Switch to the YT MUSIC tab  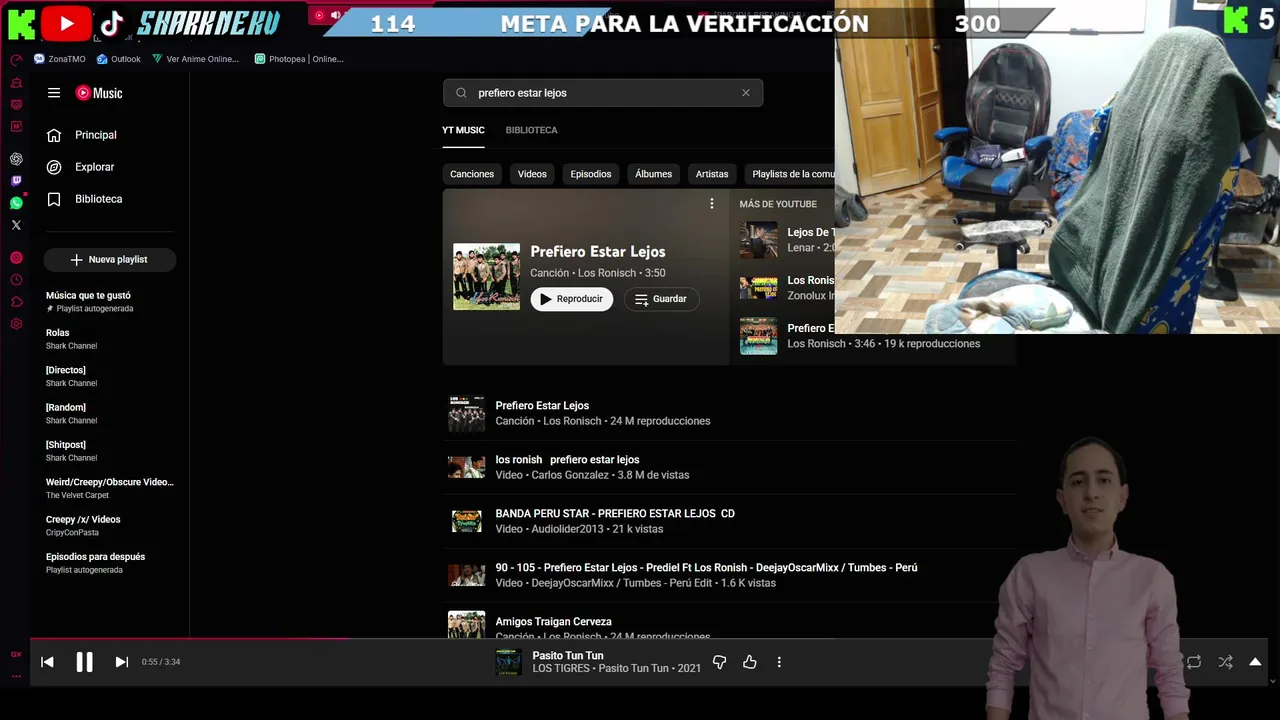[x=463, y=130]
